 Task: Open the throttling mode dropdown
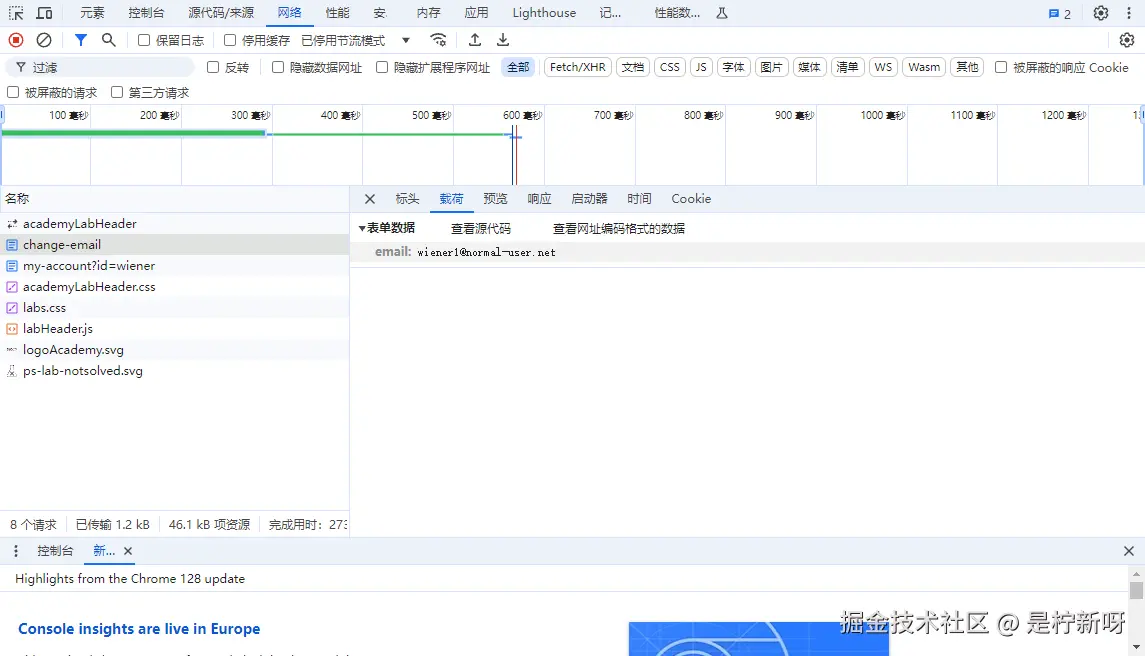click(356, 40)
